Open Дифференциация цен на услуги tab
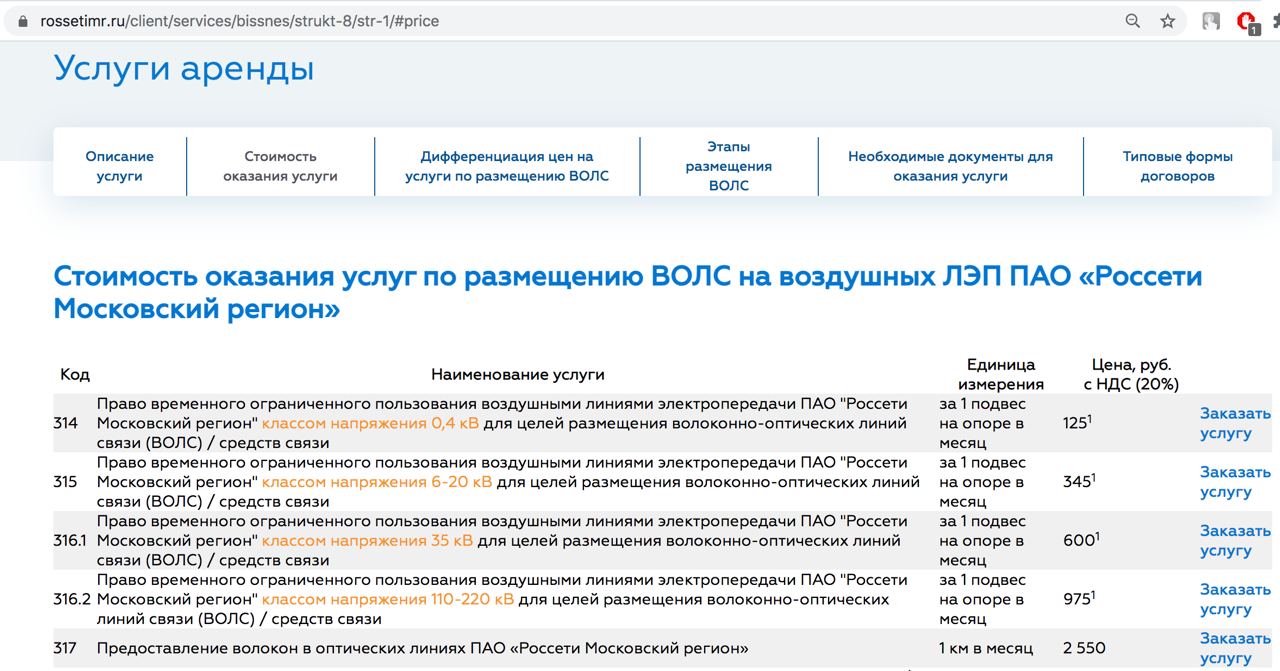 coord(507,166)
